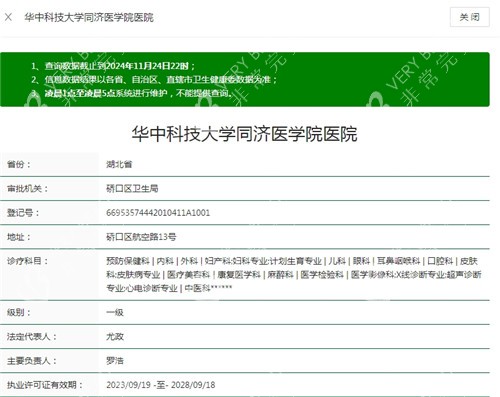
Task: Select the 执业许可证有效期 label
Action: pos(45,385)
